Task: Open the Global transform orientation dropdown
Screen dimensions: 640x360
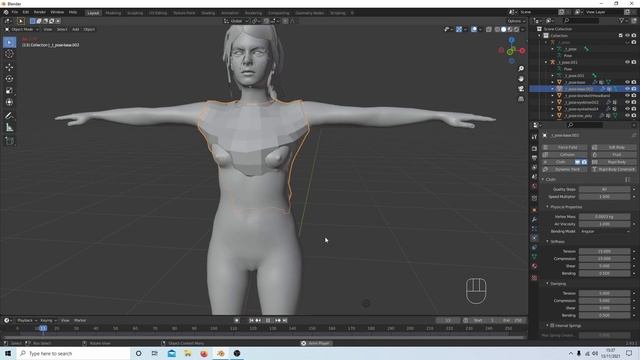Action: tap(236, 21)
